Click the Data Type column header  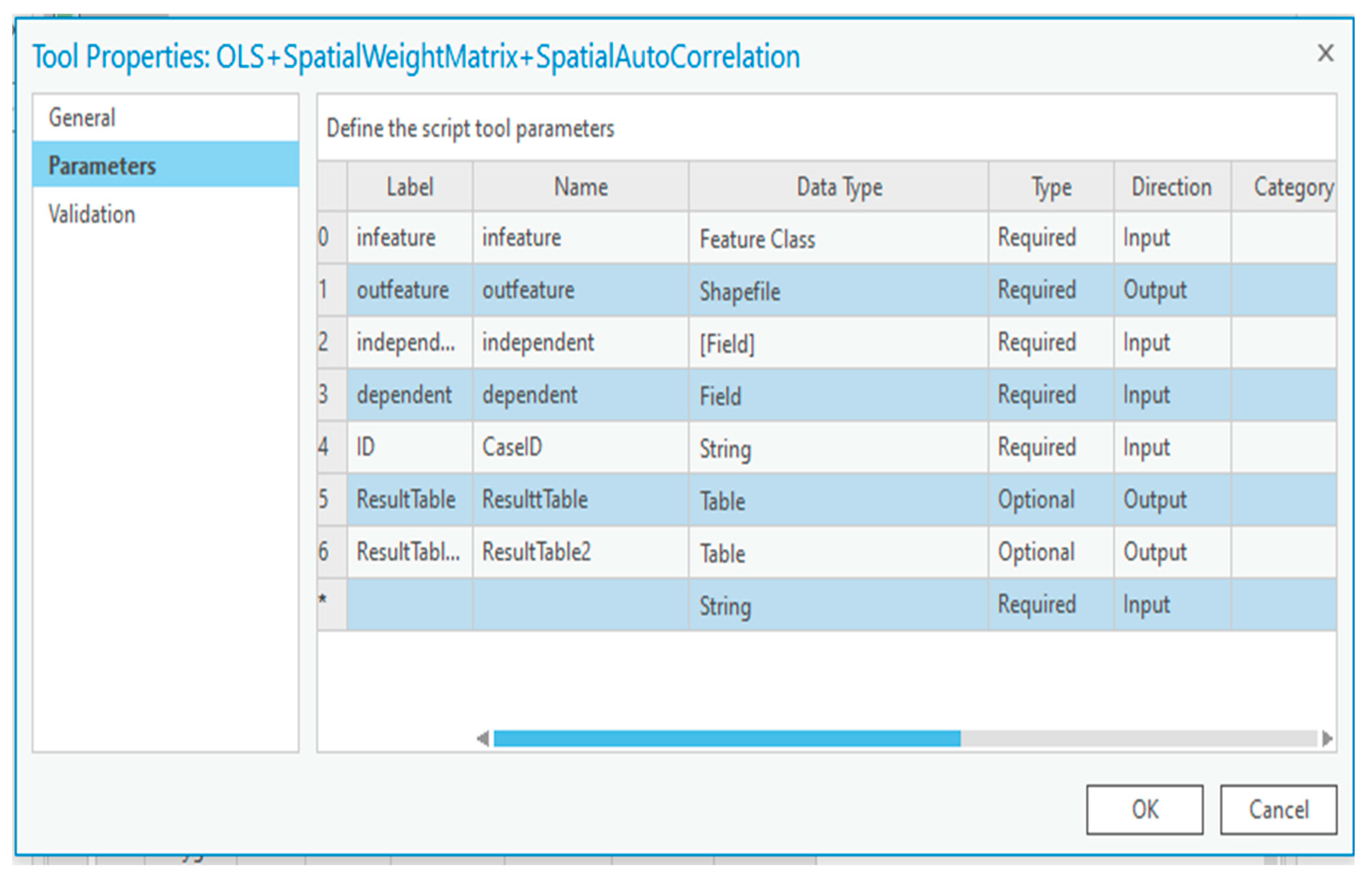pos(839,188)
